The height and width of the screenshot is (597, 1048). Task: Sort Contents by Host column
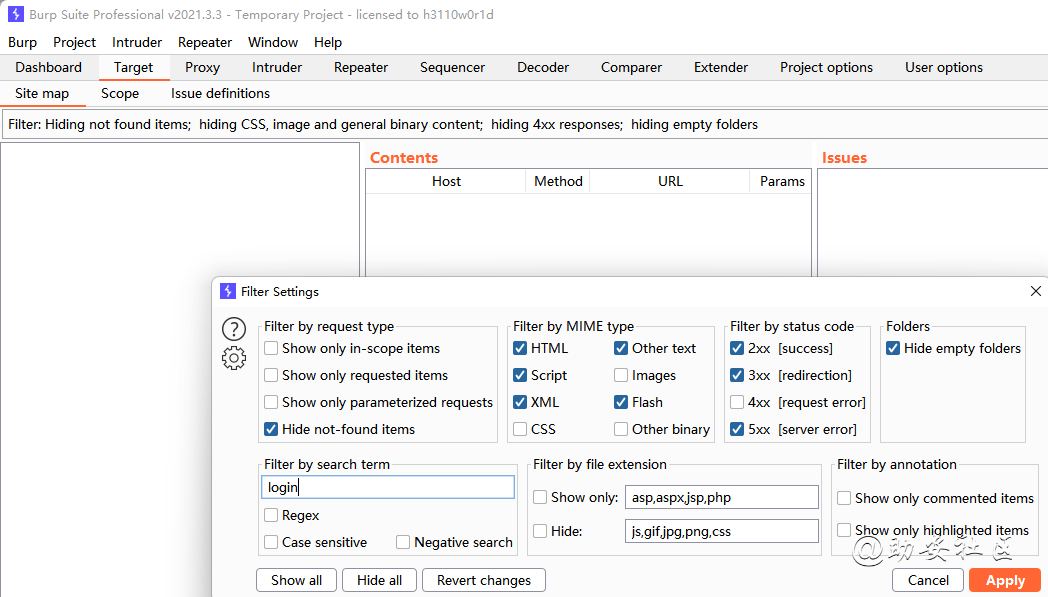pos(446,181)
